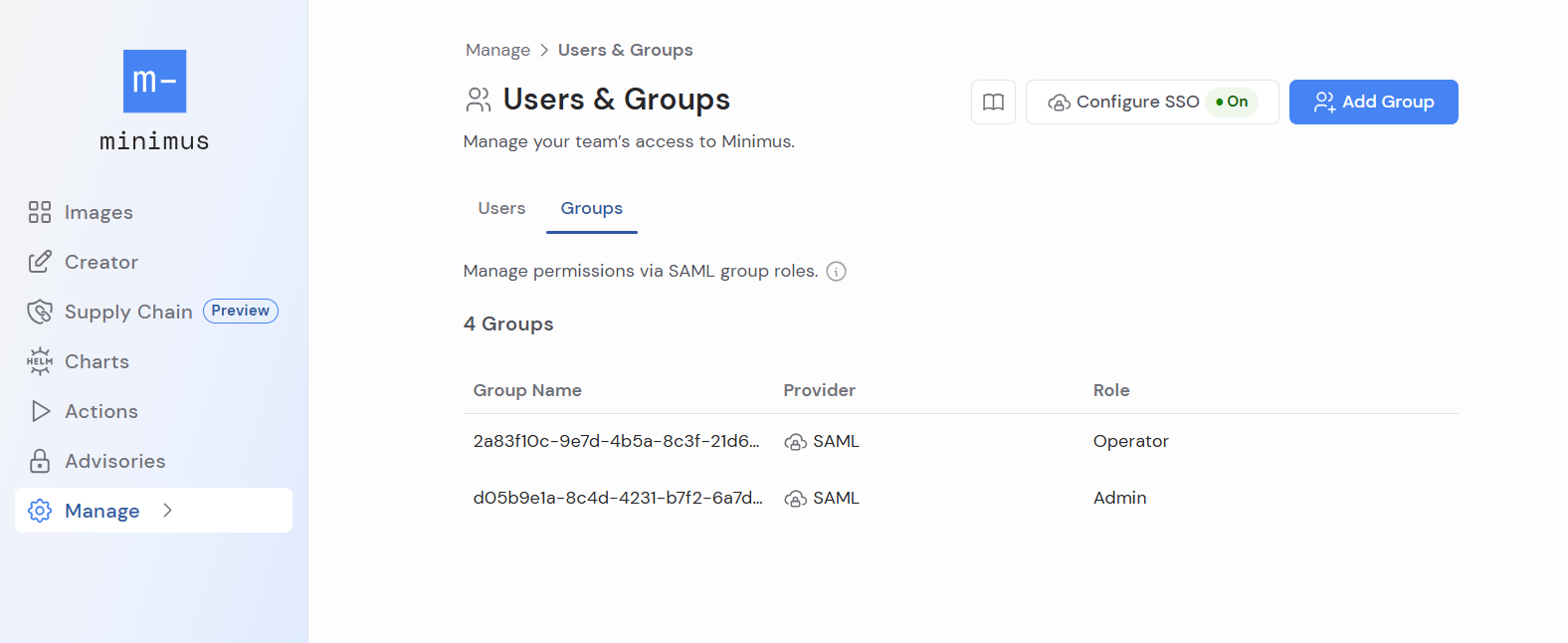The height and width of the screenshot is (643, 1568).
Task: Click the breadcrumb chevron separator
Action: coord(544,50)
